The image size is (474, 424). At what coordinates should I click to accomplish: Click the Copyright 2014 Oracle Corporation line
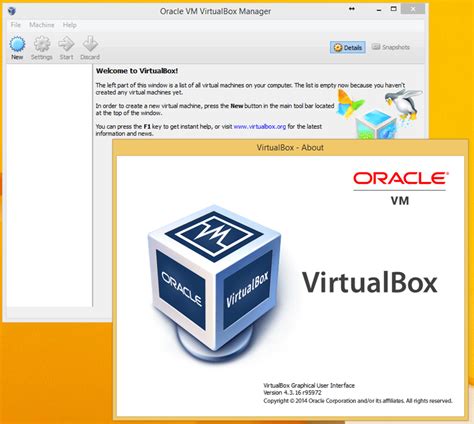[x=358, y=401]
